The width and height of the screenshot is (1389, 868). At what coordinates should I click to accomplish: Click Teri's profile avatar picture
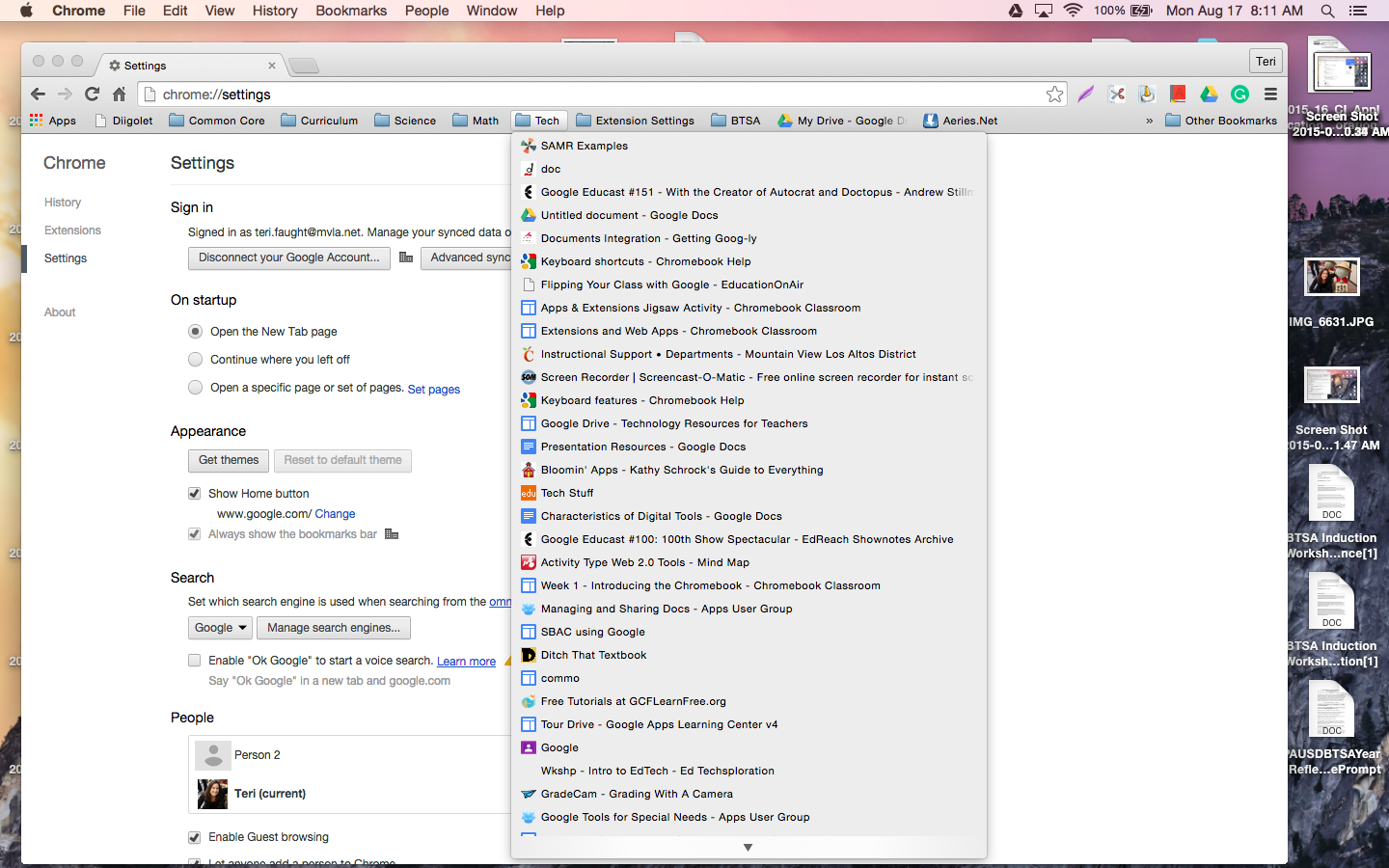(212, 794)
